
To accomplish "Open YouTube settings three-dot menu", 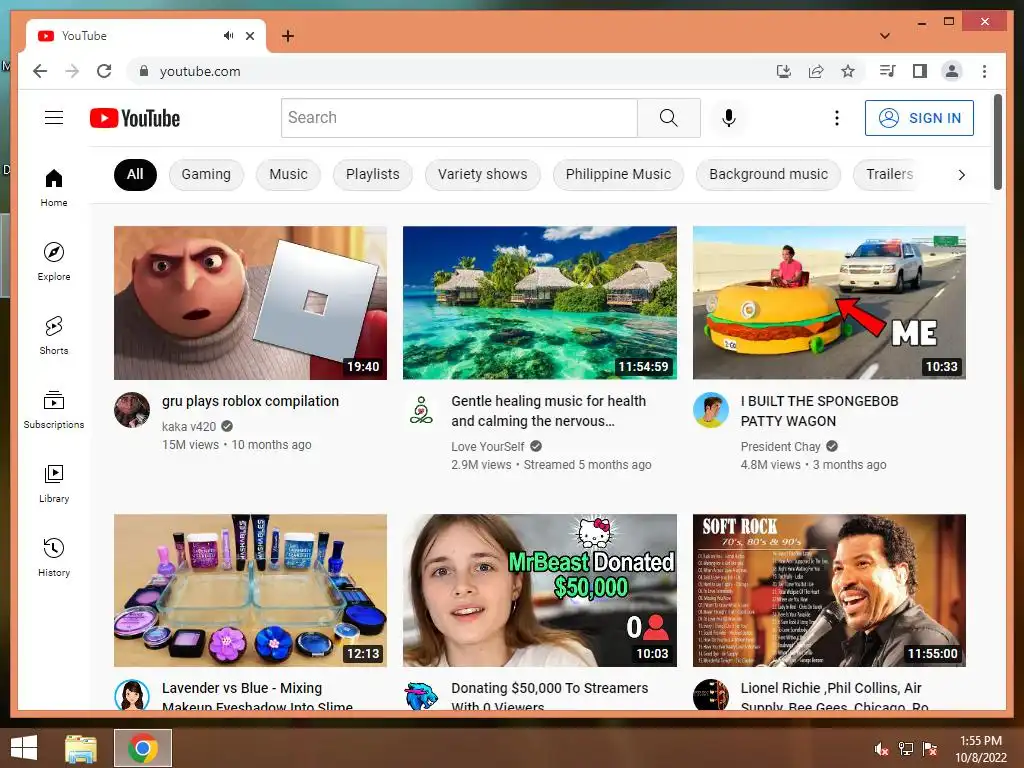I will point(837,118).
